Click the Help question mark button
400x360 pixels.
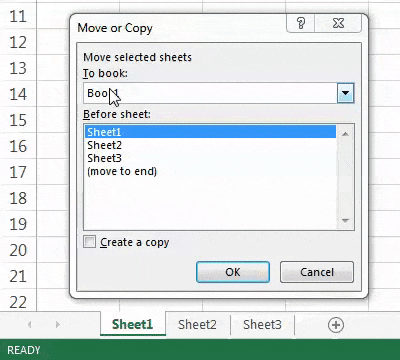[301, 23]
